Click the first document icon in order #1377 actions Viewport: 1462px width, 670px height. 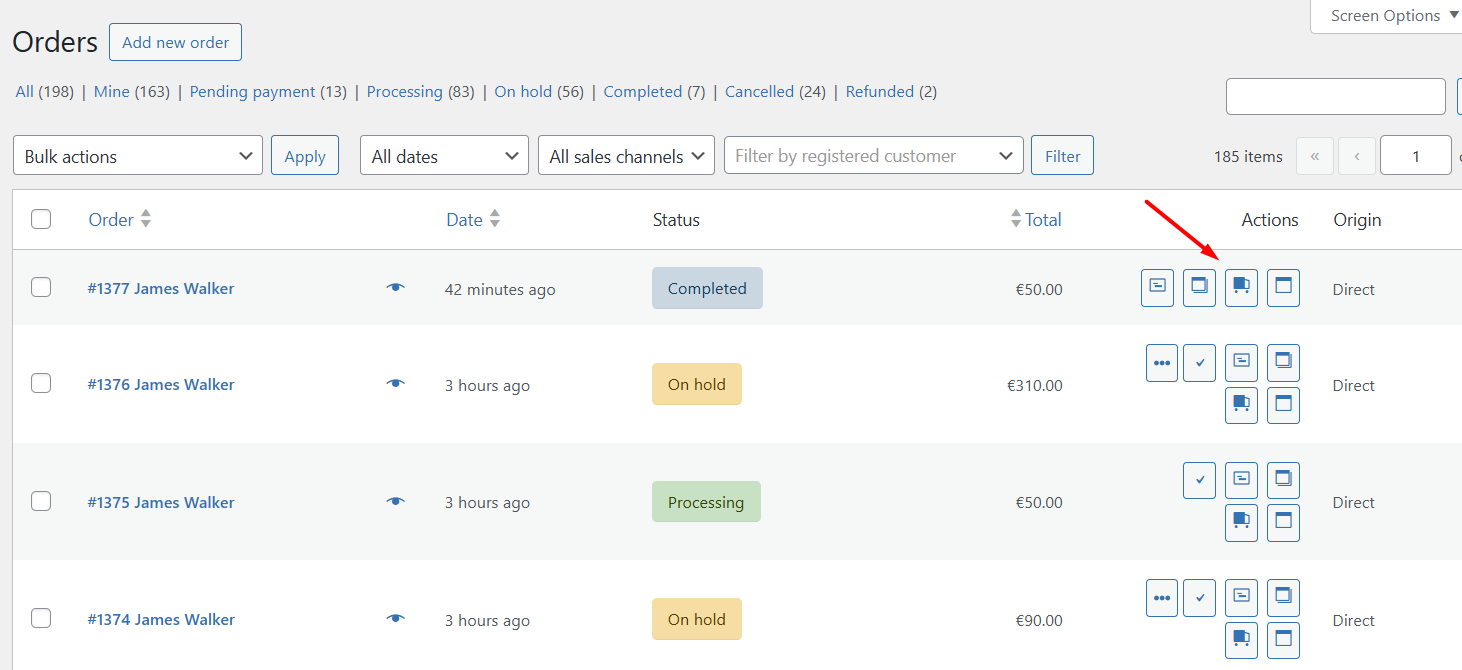(x=1157, y=288)
